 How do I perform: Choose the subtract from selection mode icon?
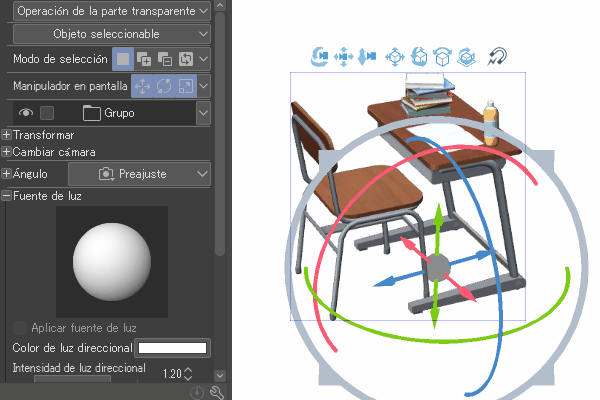[x=165, y=59]
